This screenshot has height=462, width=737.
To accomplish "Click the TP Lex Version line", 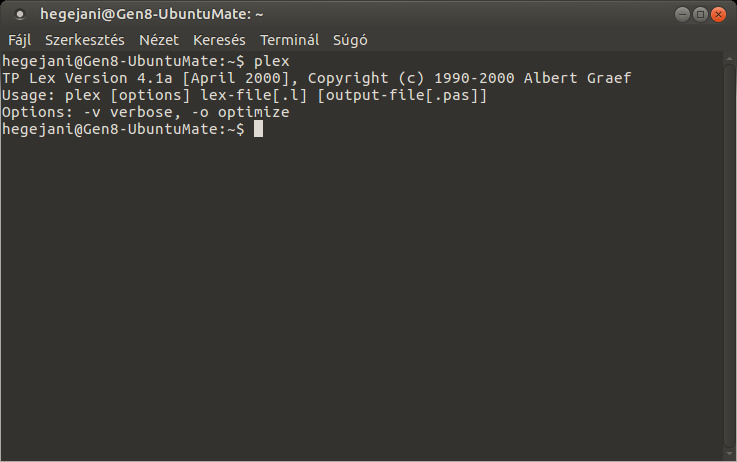I will pos(316,78).
